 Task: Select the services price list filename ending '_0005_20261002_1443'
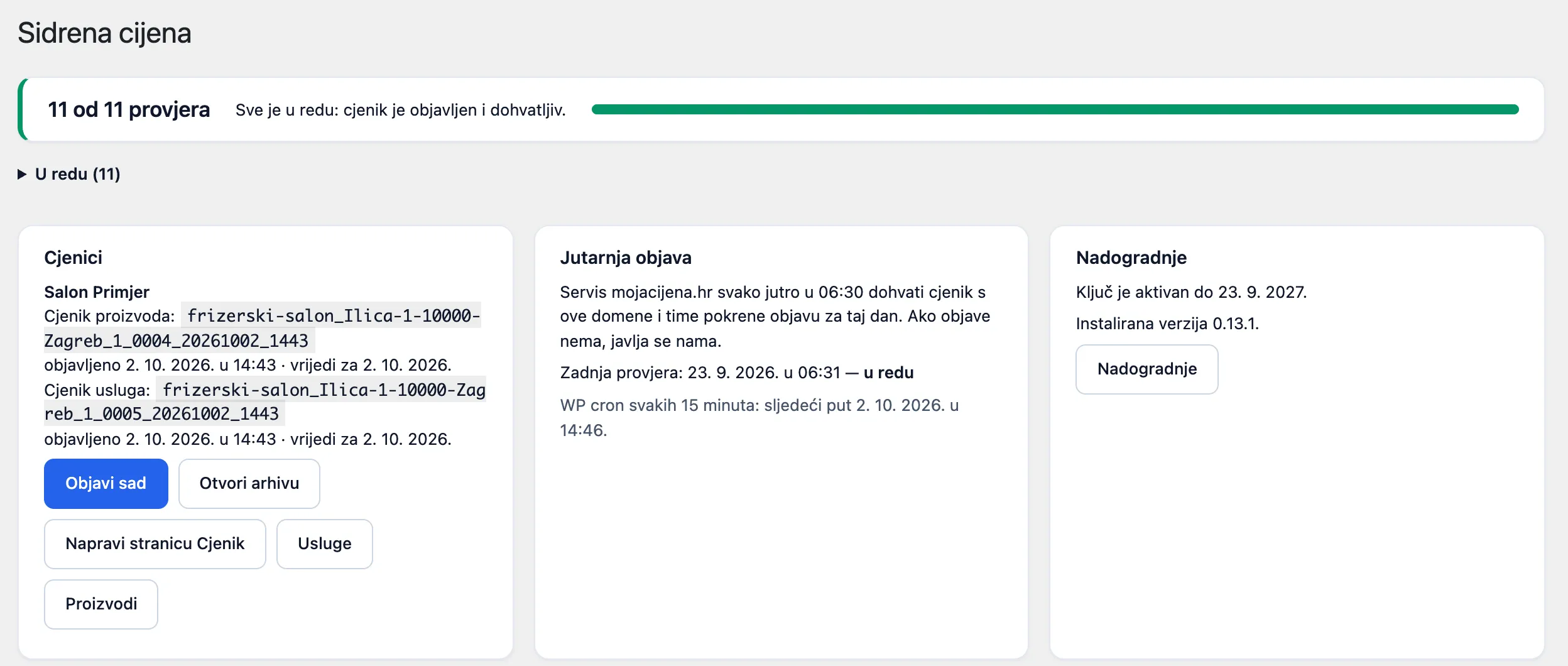click(x=265, y=401)
